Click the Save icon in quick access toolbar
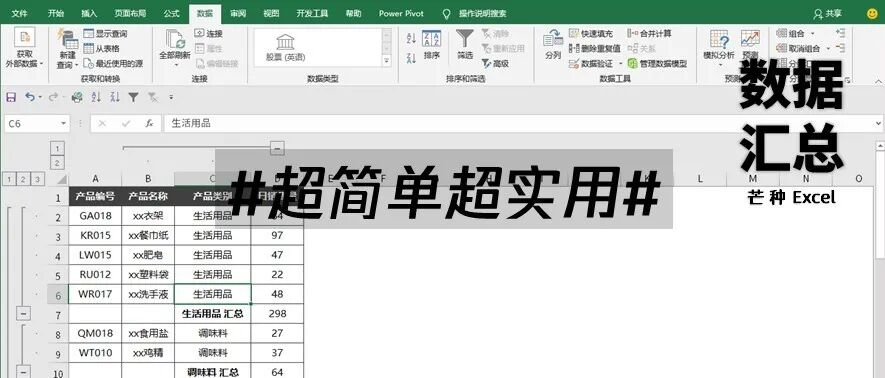 click(11, 98)
